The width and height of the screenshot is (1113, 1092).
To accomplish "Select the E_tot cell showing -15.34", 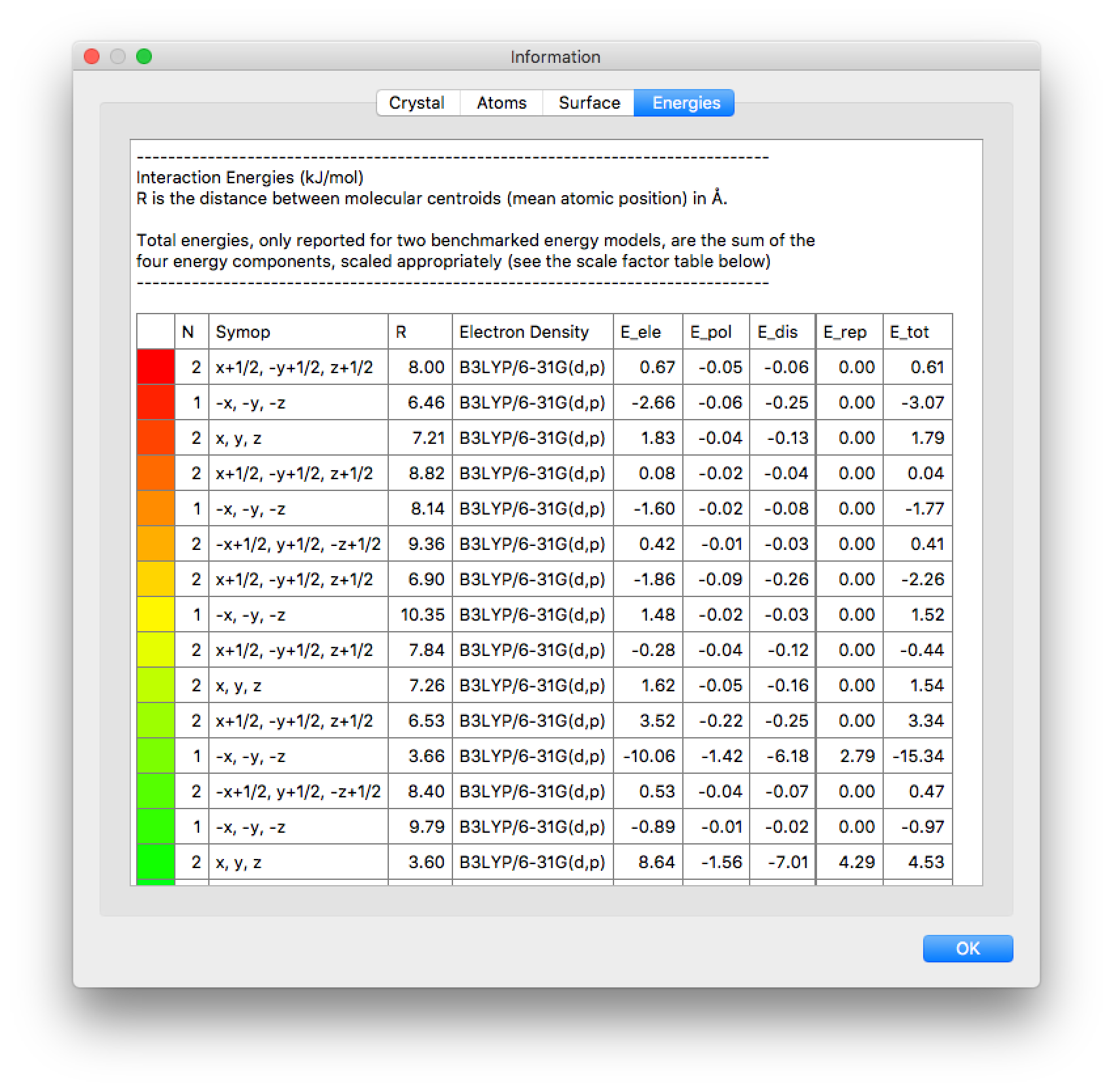I will pyautogui.click(x=917, y=756).
